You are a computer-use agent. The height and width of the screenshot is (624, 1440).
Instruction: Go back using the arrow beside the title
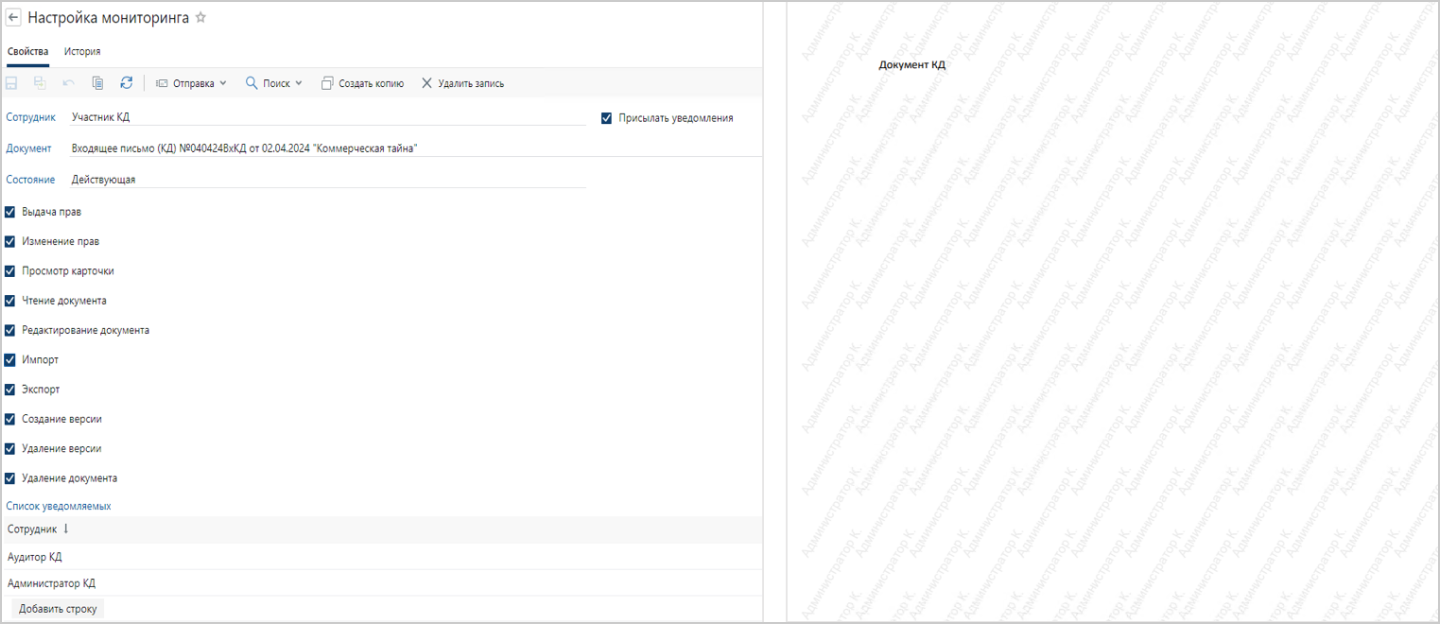(x=14, y=18)
